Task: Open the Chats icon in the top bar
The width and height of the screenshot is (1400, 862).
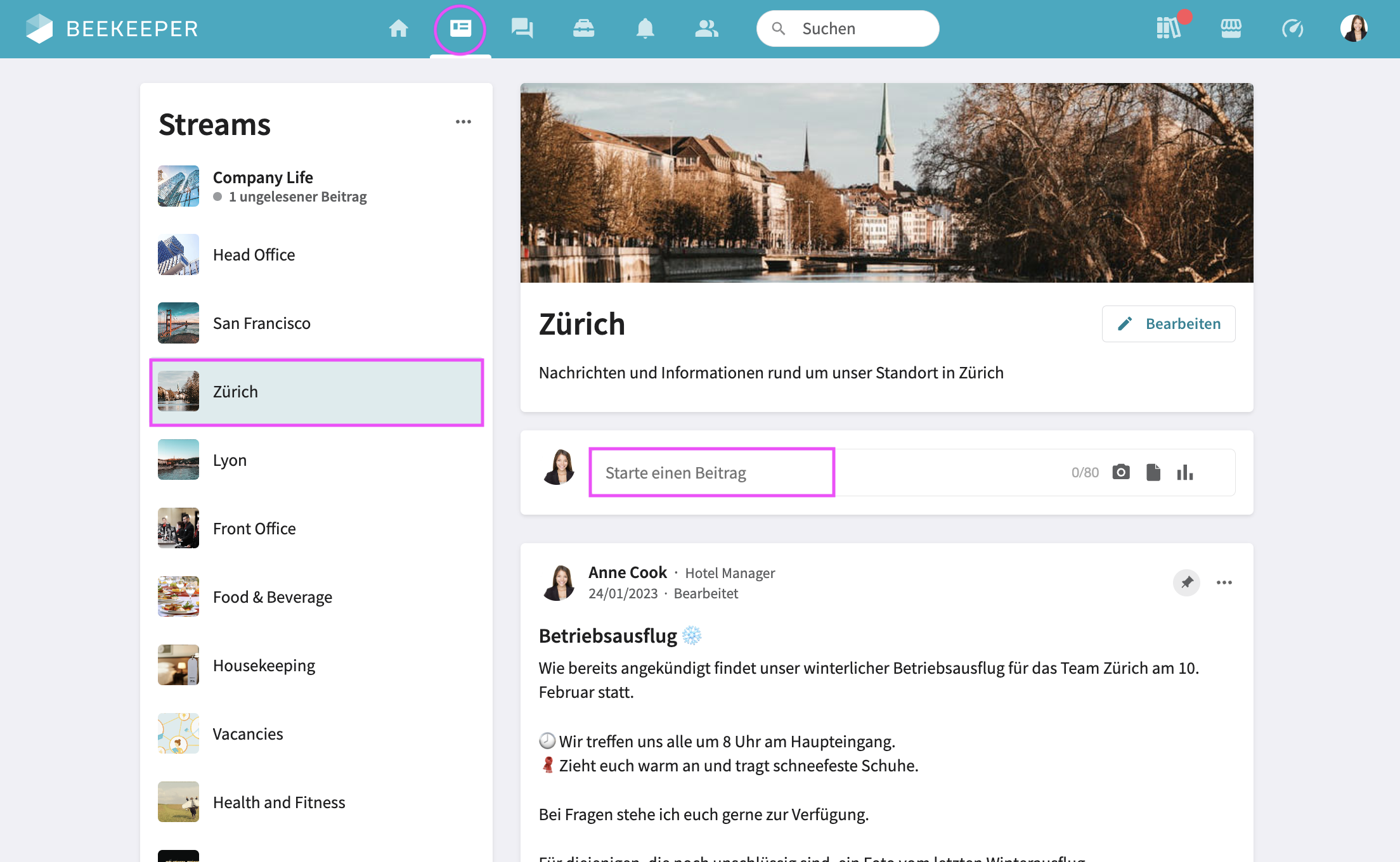Action: tap(522, 29)
